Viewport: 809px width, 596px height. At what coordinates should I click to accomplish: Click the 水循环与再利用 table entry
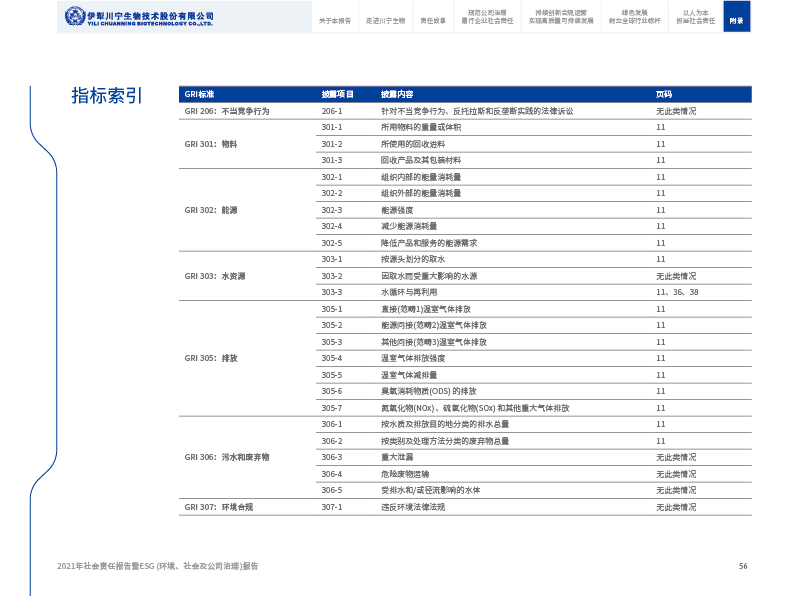click(409, 292)
